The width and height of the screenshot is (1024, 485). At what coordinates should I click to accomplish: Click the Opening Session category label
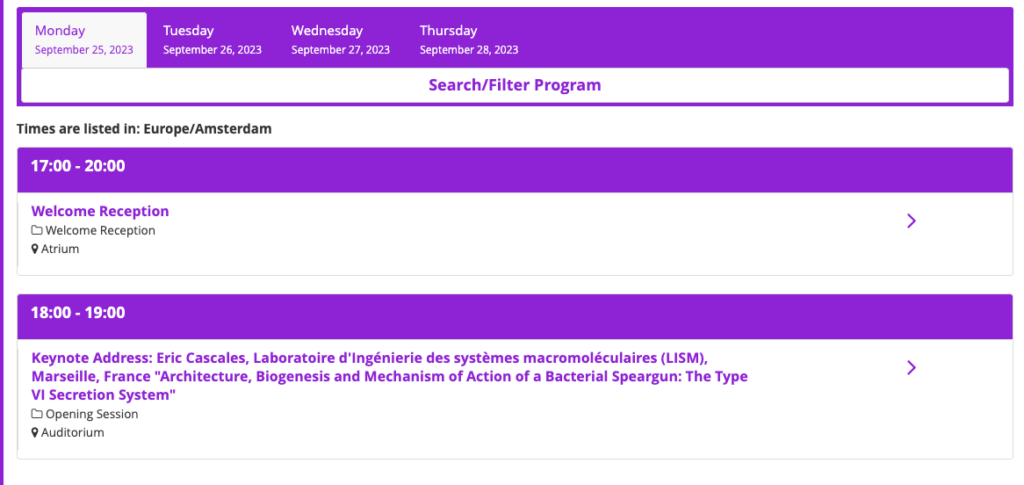point(92,414)
